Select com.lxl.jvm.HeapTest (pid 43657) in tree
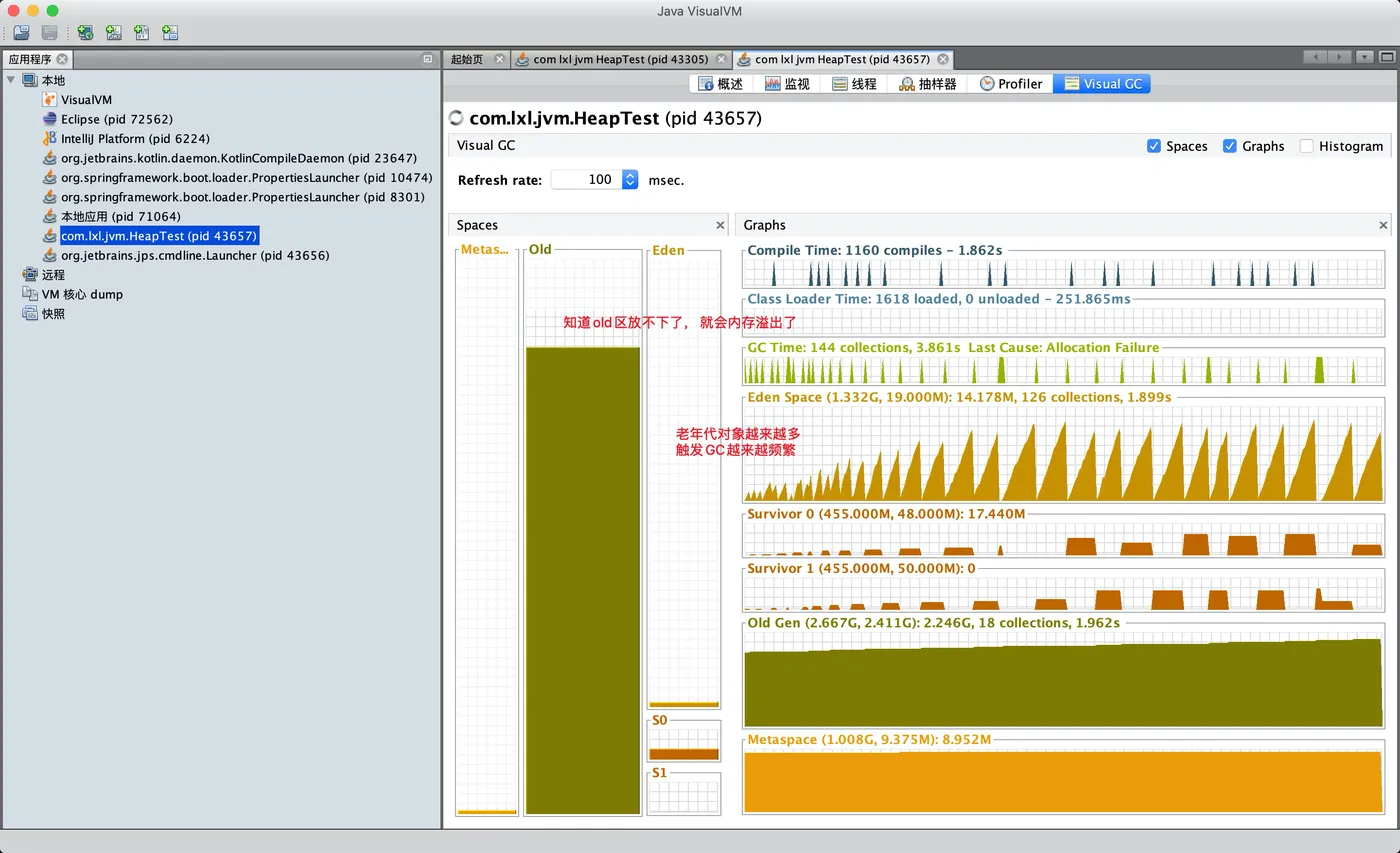 (159, 236)
